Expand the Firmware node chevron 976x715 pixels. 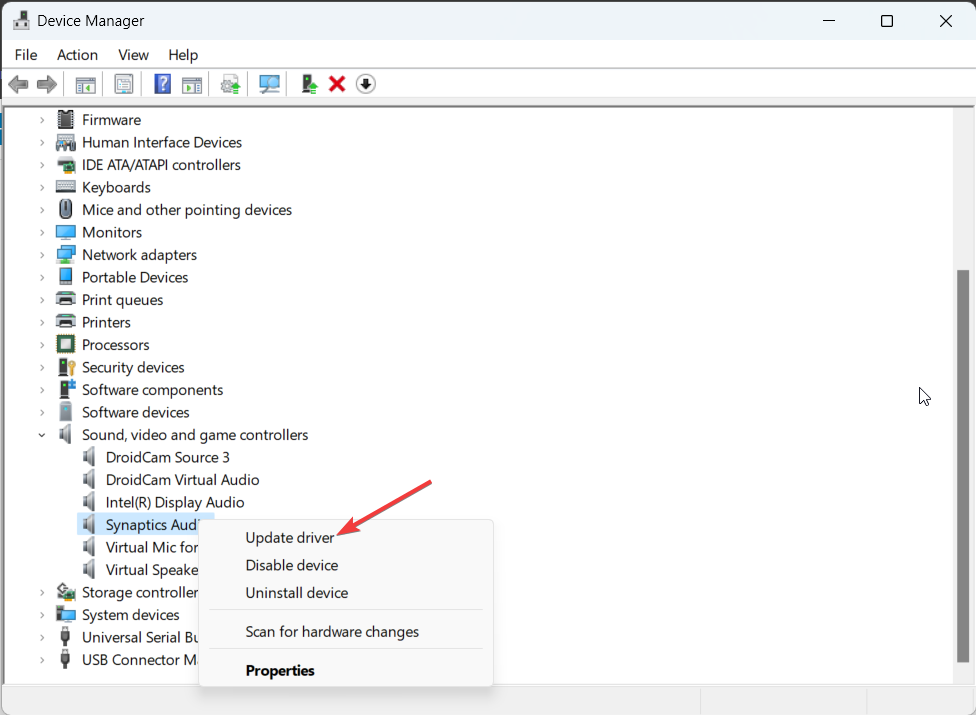tap(42, 120)
